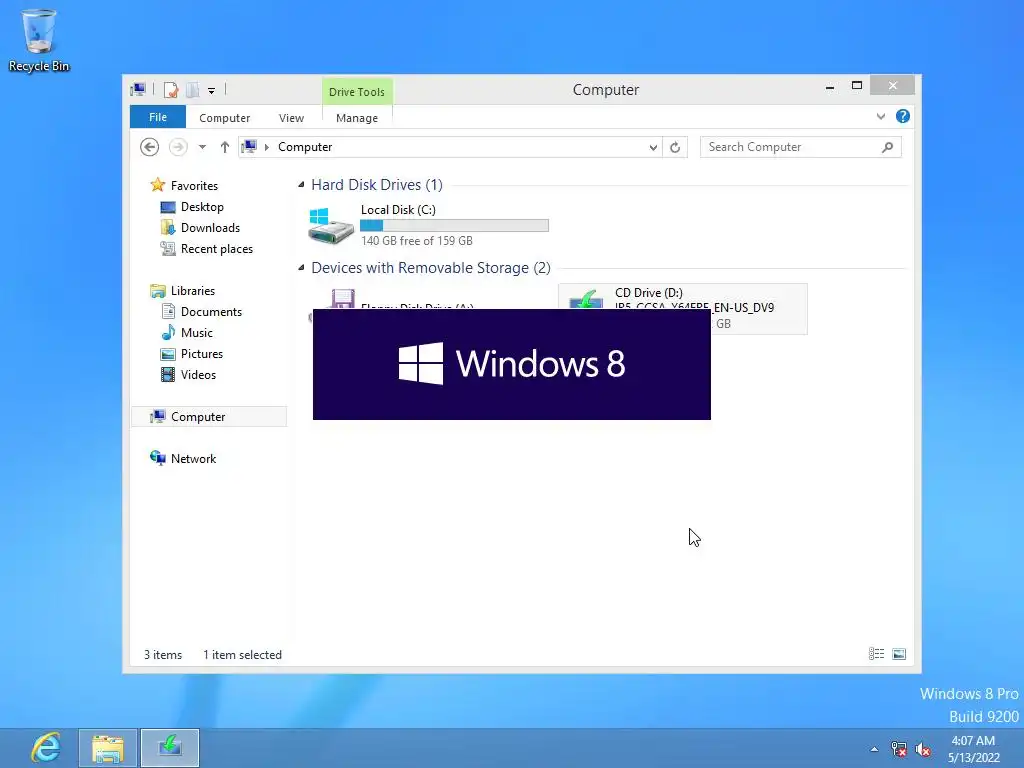Open Desktop in the navigation pane
This screenshot has height=768, width=1024.
(202, 206)
